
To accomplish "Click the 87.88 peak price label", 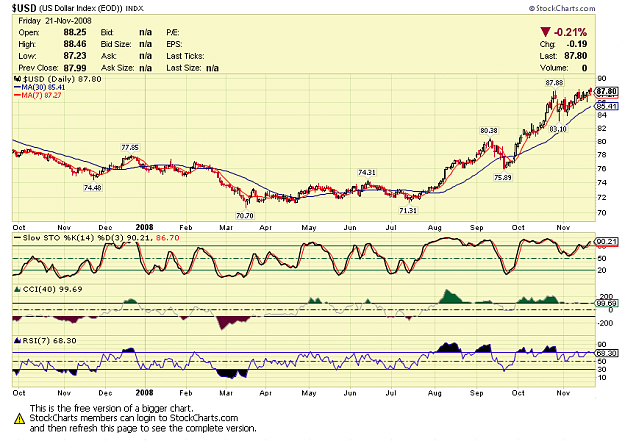I will (x=554, y=83).
